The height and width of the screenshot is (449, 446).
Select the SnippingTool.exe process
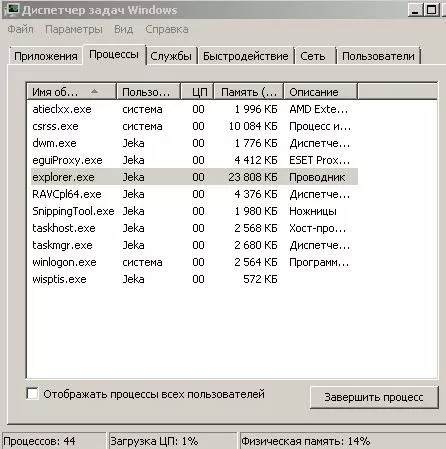click(194, 211)
